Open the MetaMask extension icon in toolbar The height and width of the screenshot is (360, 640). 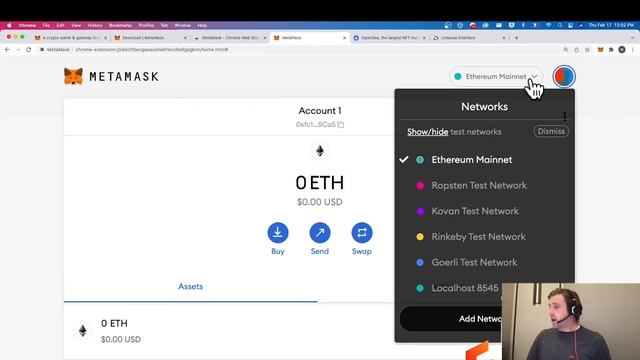coord(600,50)
